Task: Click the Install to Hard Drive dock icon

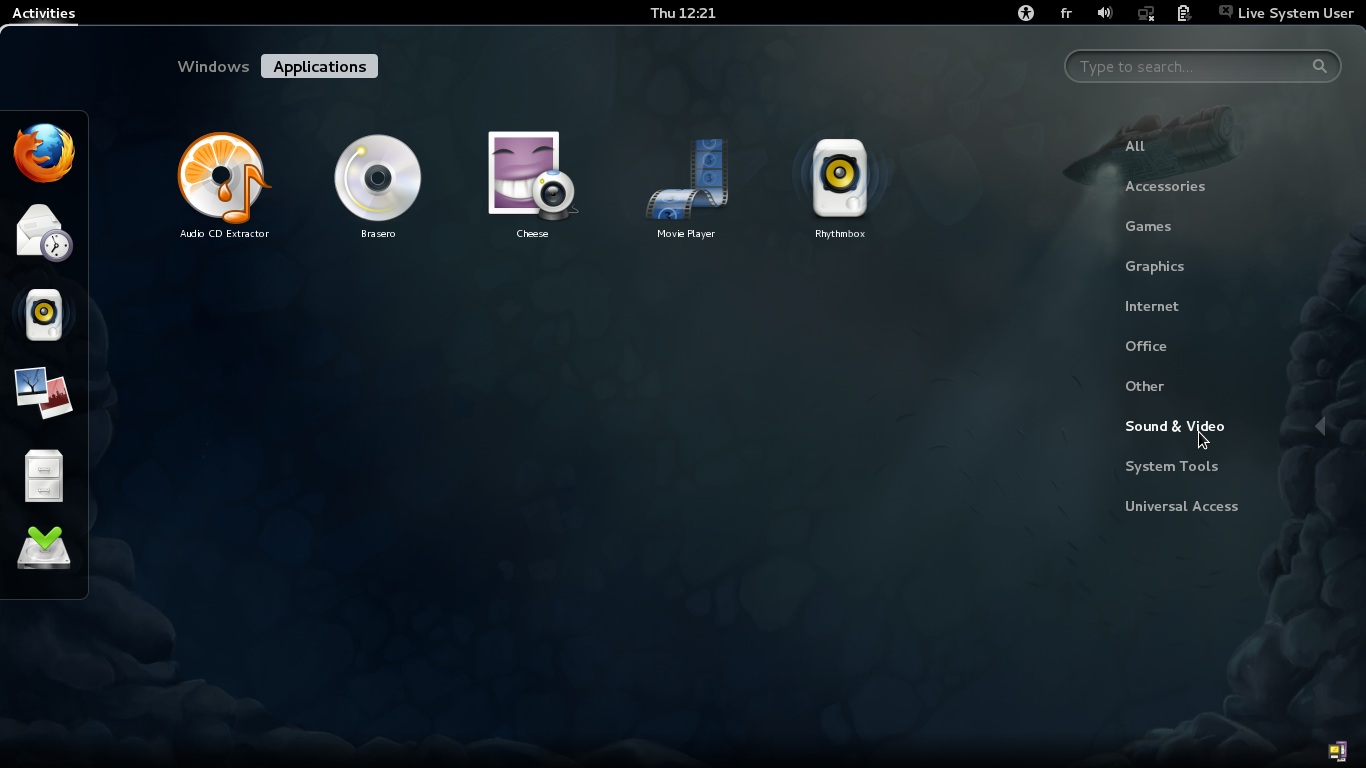Action: point(44,548)
